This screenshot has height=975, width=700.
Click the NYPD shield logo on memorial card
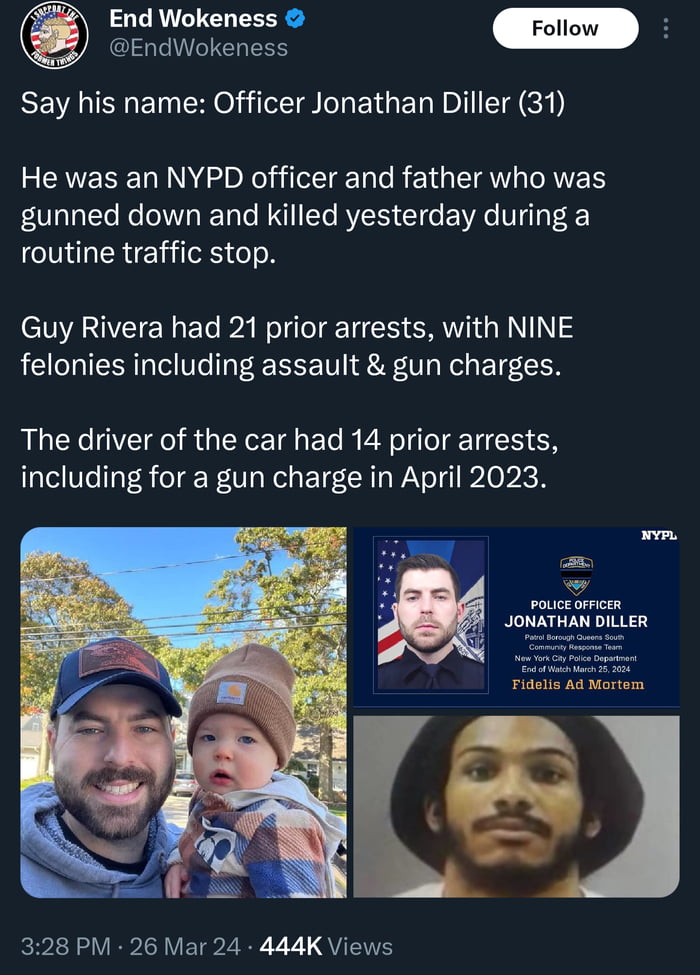[x=576, y=576]
